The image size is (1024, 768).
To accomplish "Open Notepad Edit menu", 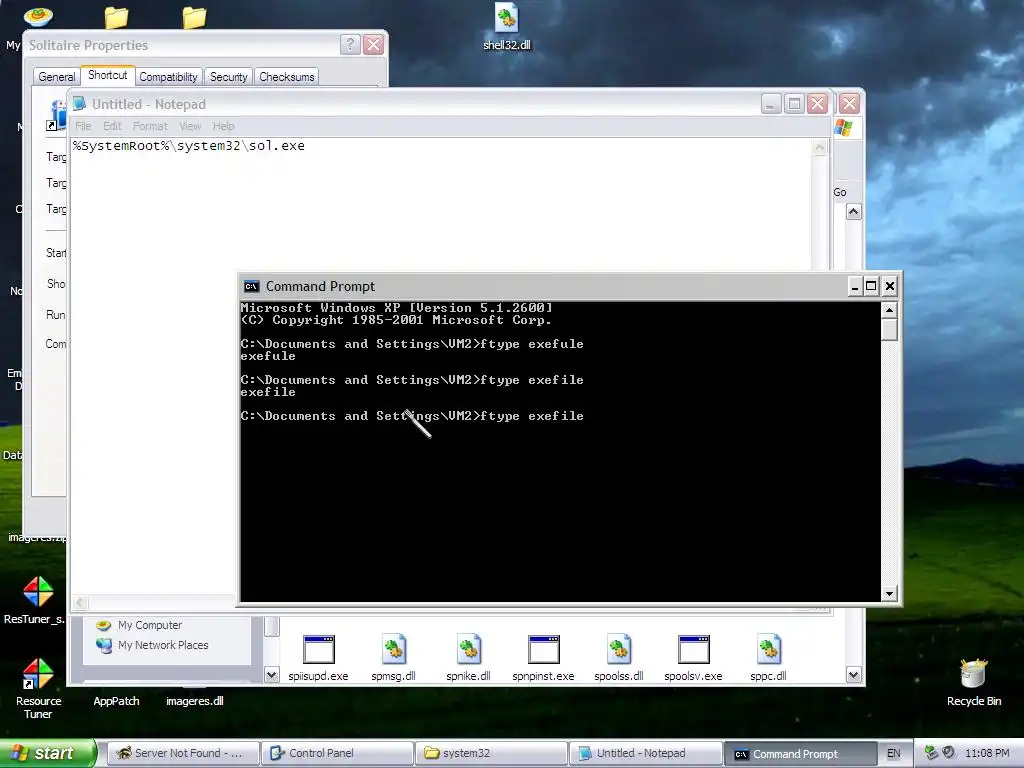I will pos(112,126).
